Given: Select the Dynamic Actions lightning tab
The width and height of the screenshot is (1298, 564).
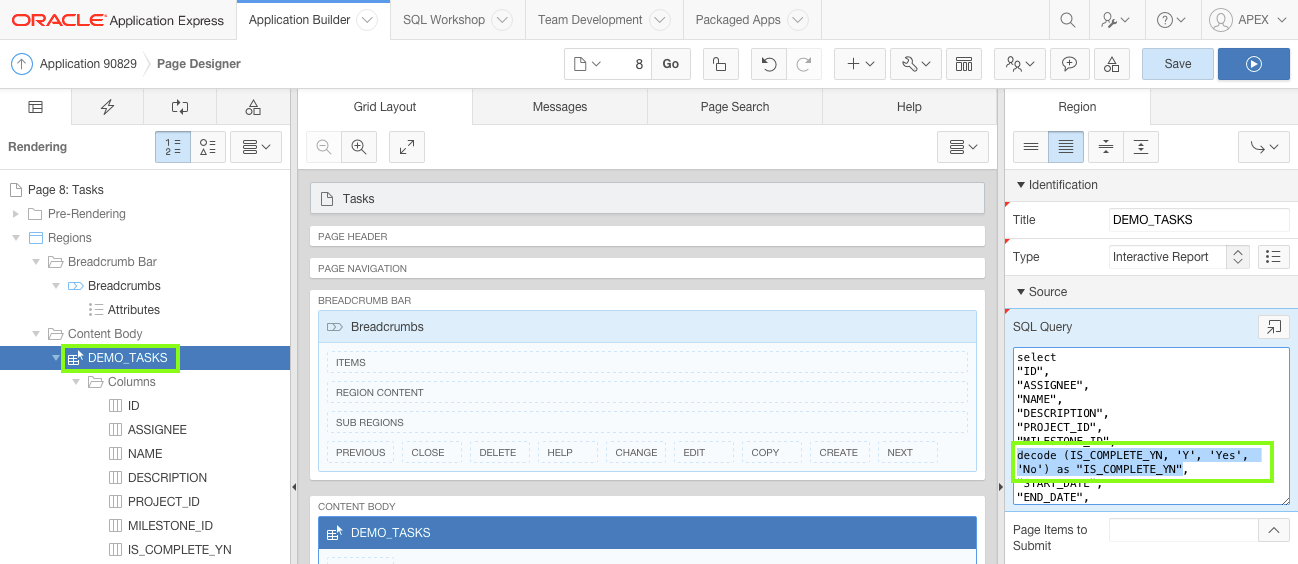Looking at the screenshot, I should coord(107,107).
